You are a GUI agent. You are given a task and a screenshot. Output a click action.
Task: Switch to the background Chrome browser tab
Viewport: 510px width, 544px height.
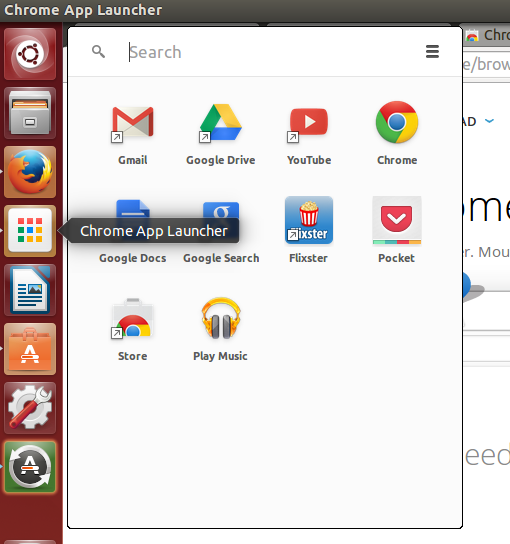coord(487,35)
